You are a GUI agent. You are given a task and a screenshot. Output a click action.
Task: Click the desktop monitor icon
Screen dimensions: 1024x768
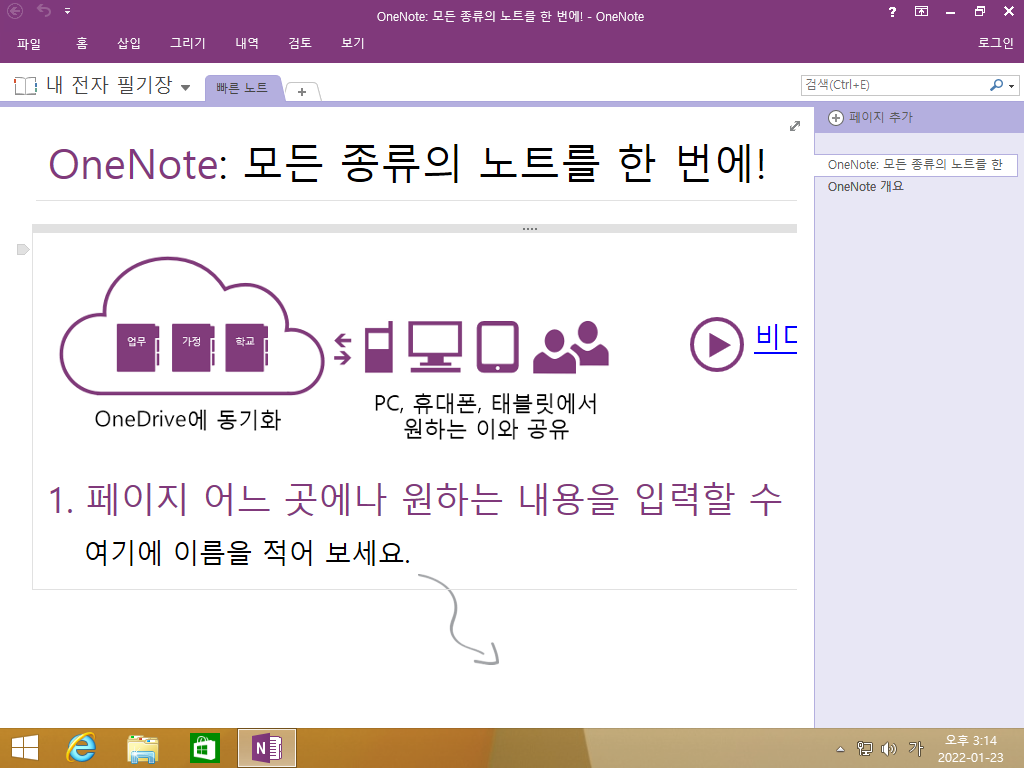click(x=436, y=347)
